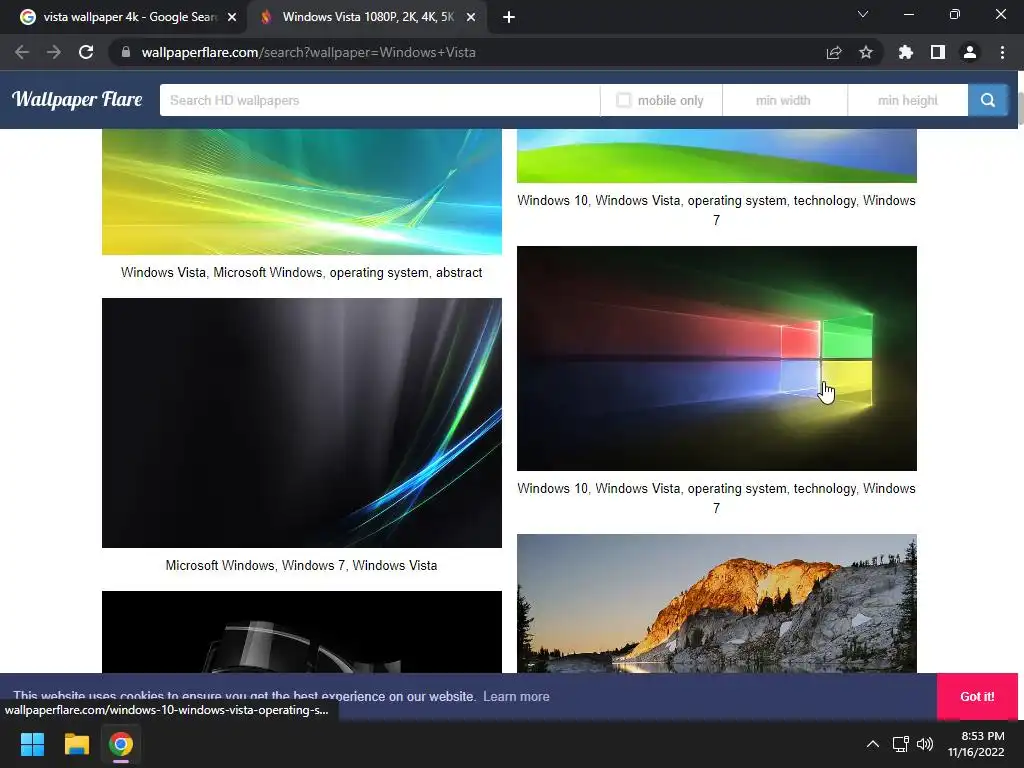Open Chrome's three-dot menu
1024x768 pixels.
tap(1002, 52)
